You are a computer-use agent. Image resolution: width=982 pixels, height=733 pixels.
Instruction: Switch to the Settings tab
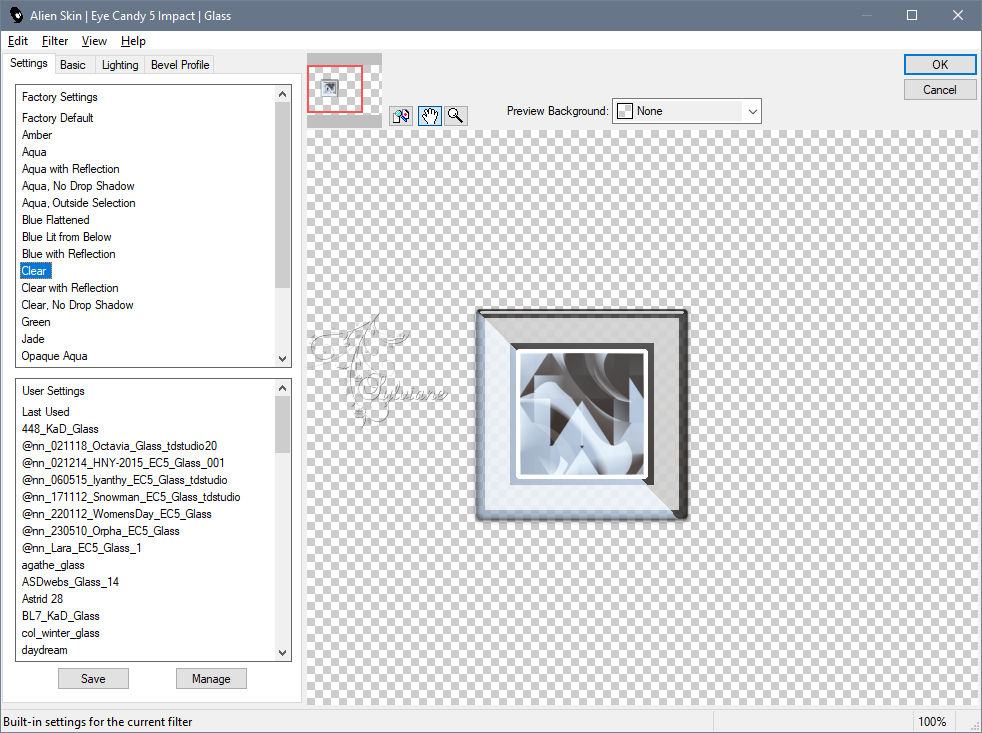tap(28, 63)
